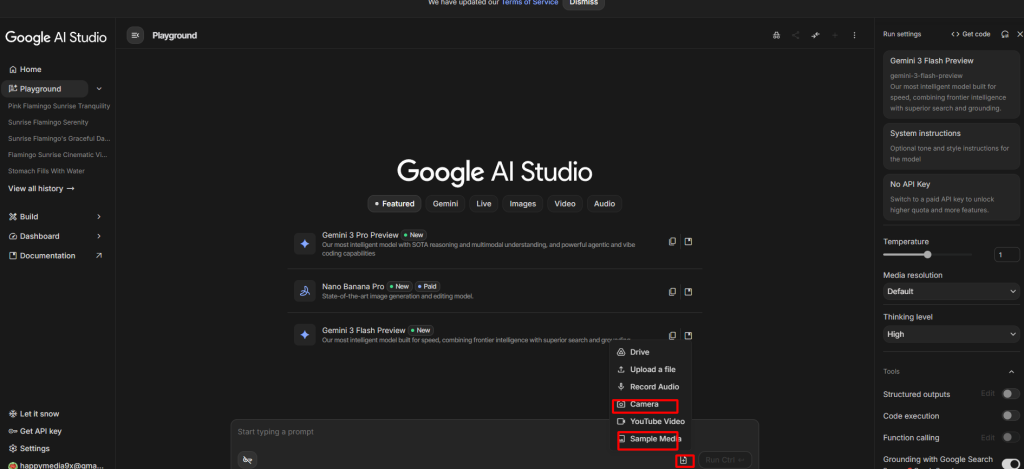Select the Images category tab

coord(521,204)
